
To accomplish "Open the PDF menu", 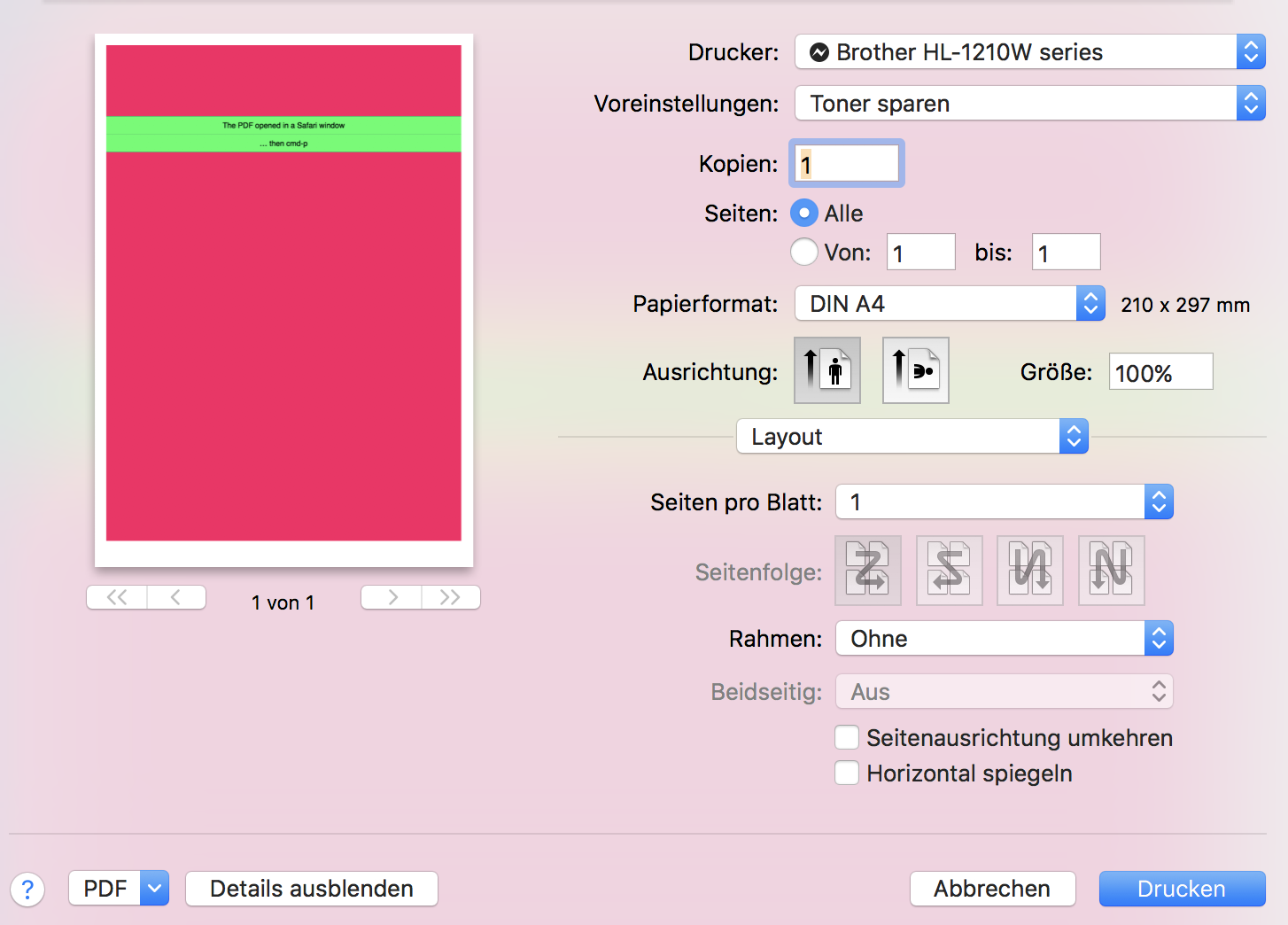I will coord(118,889).
